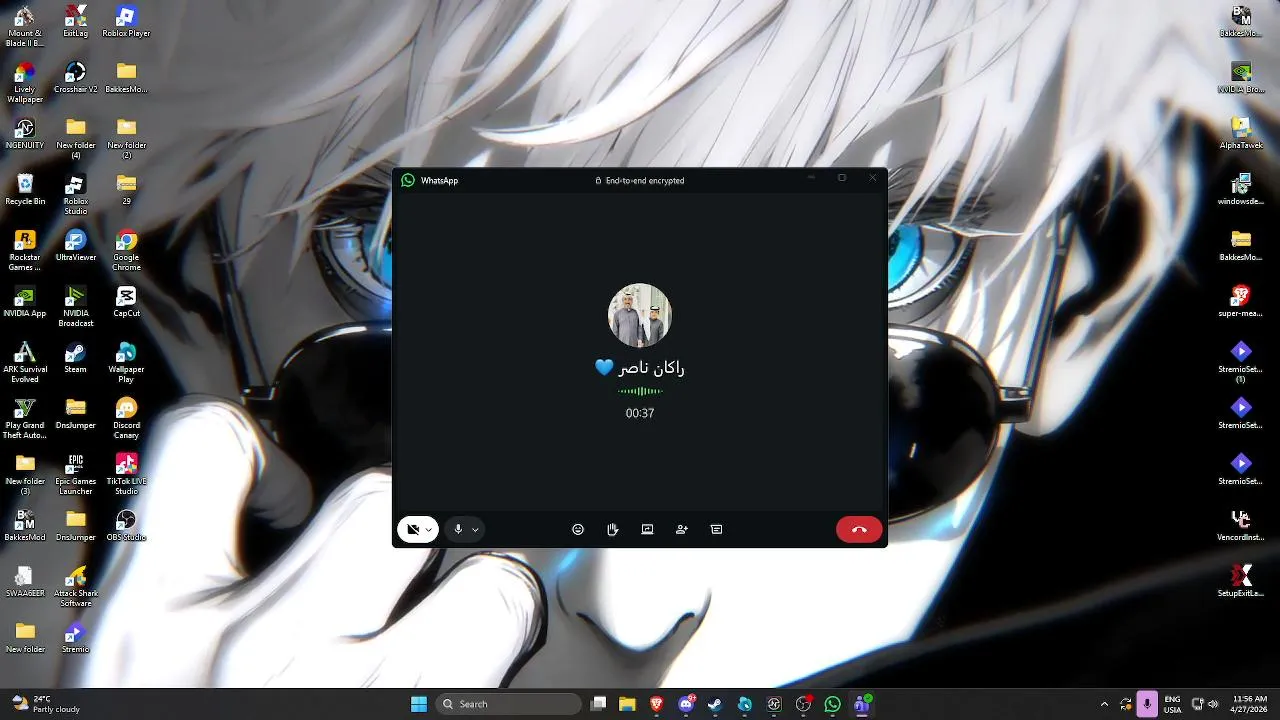
Task: Select the VencordInst... desktop icon
Action: 1241,525
